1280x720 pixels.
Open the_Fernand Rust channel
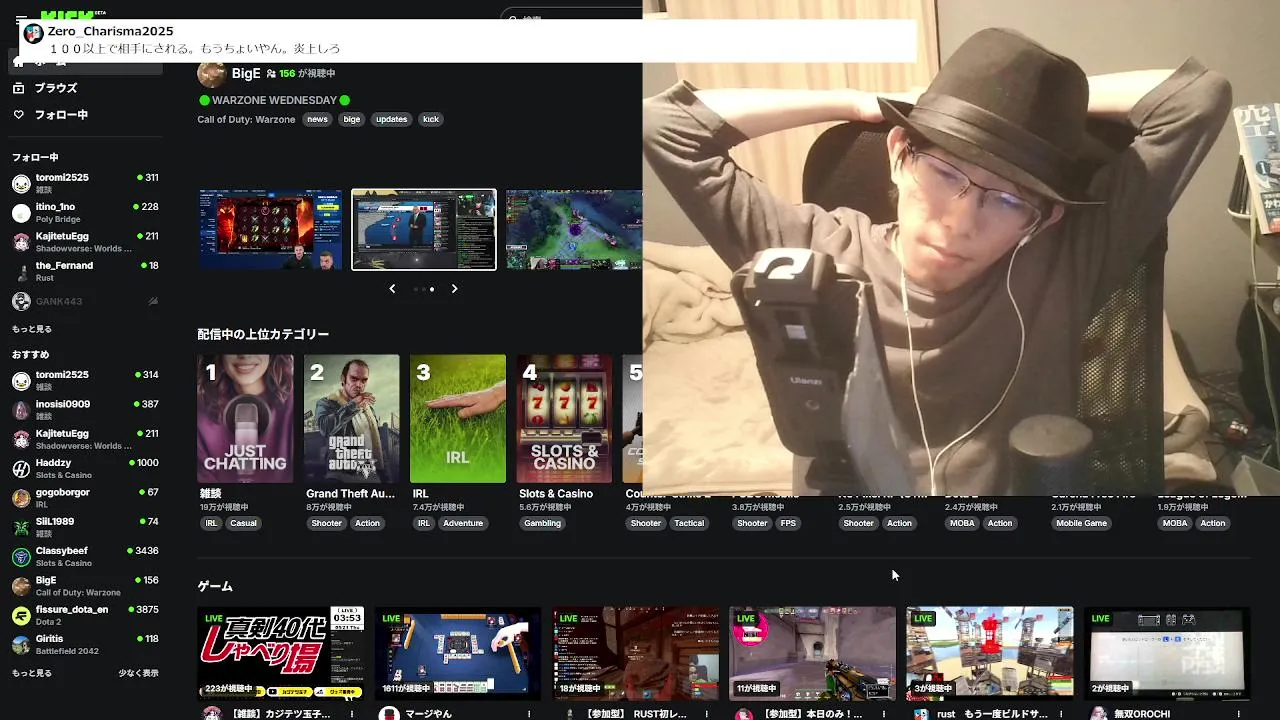[x=84, y=271]
